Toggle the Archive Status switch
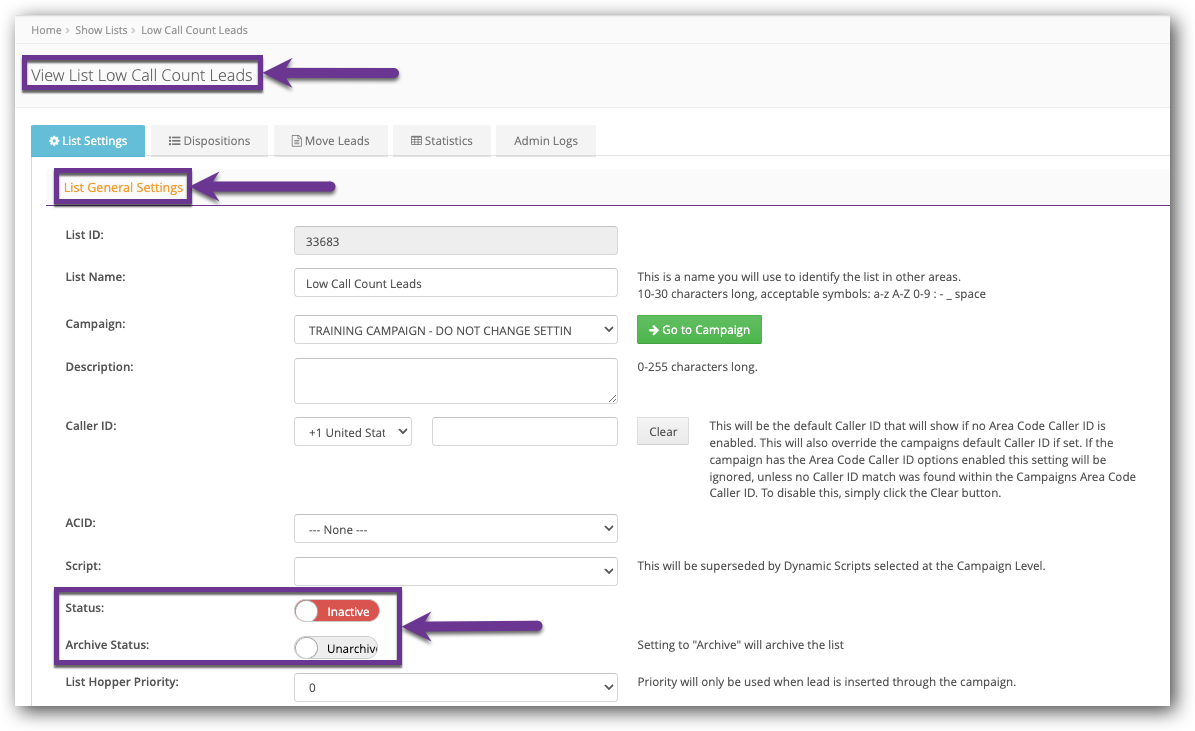 click(336, 647)
